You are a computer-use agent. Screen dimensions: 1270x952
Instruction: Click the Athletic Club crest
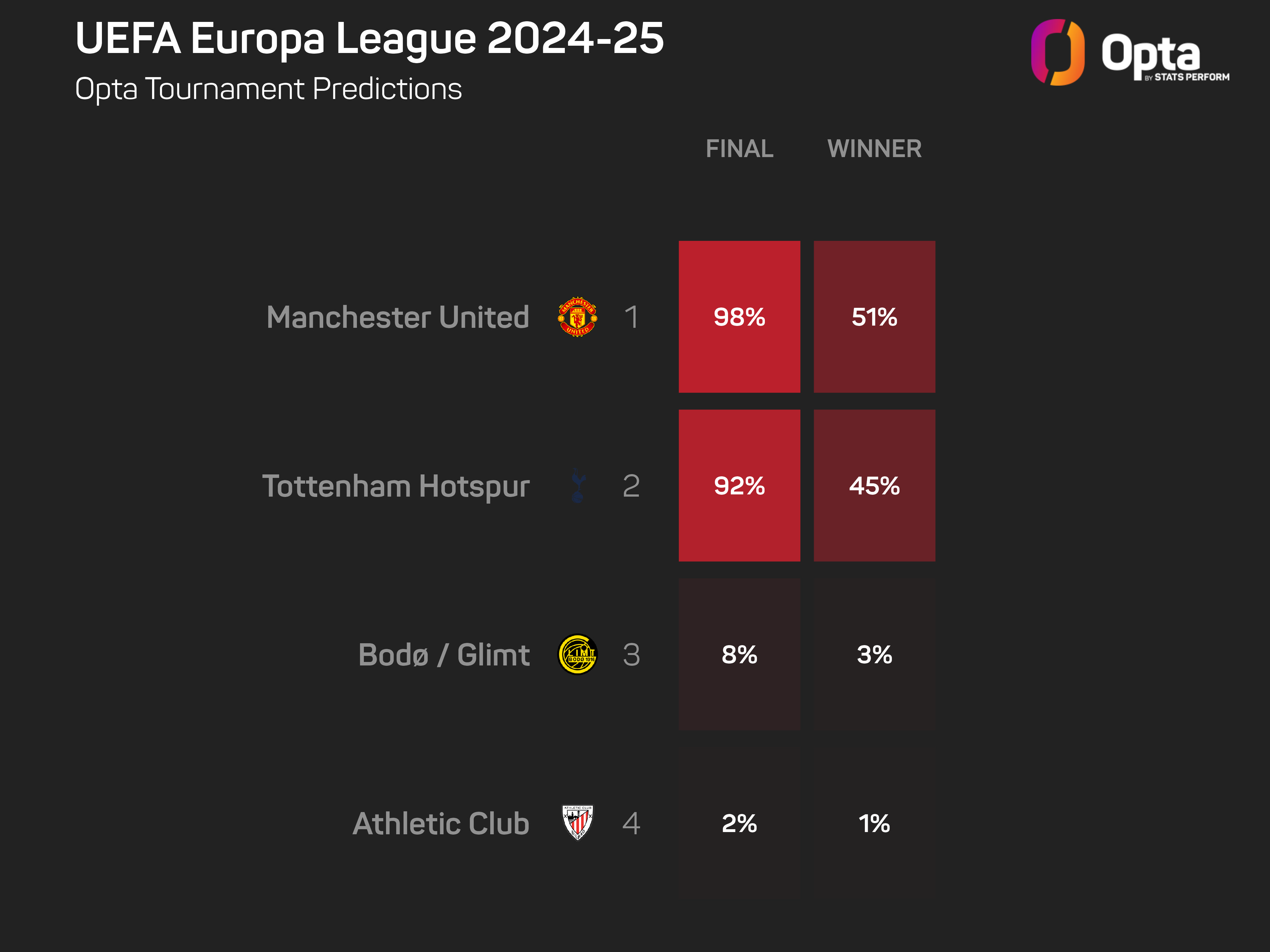pos(577,822)
